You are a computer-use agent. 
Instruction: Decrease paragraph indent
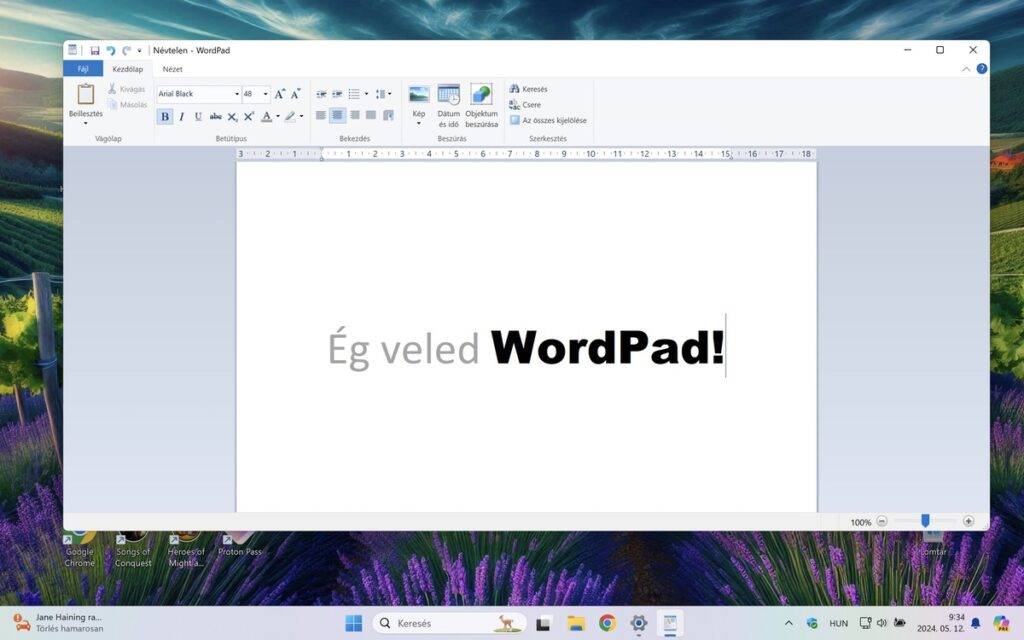click(x=321, y=95)
